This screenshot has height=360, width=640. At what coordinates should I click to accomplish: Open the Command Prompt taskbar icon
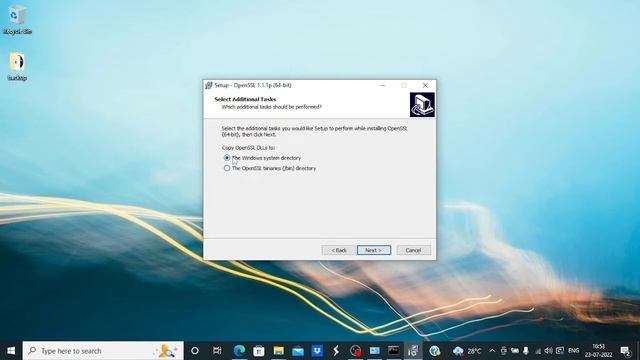[394, 351]
